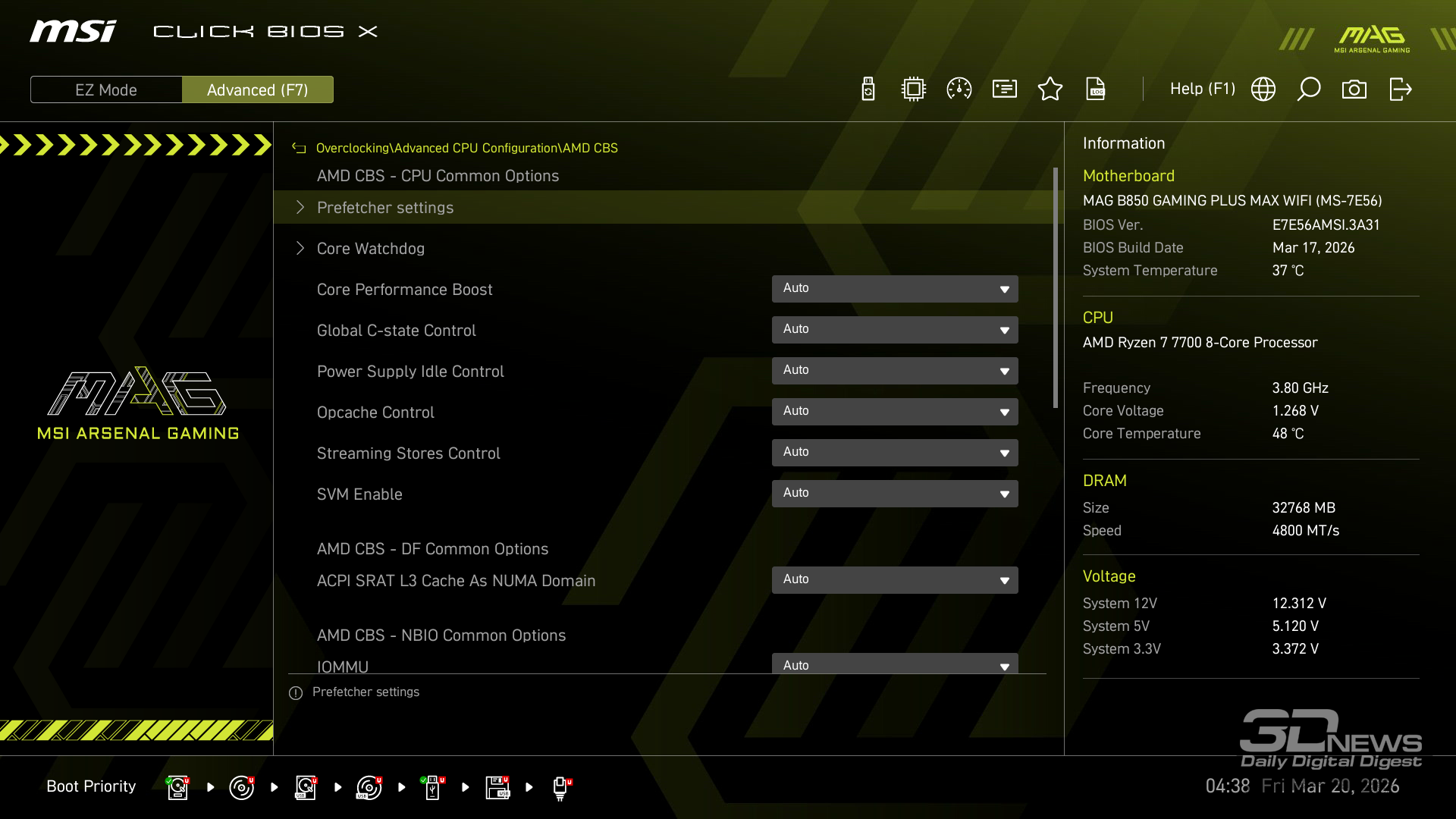Screen dimensions: 1456x819
Task: Open the search magnifier icon
Action: 1309,89
